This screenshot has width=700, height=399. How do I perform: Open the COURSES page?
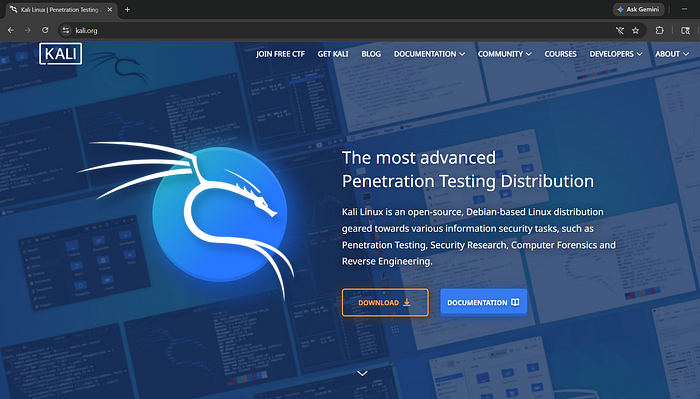[x=560, y=54]
